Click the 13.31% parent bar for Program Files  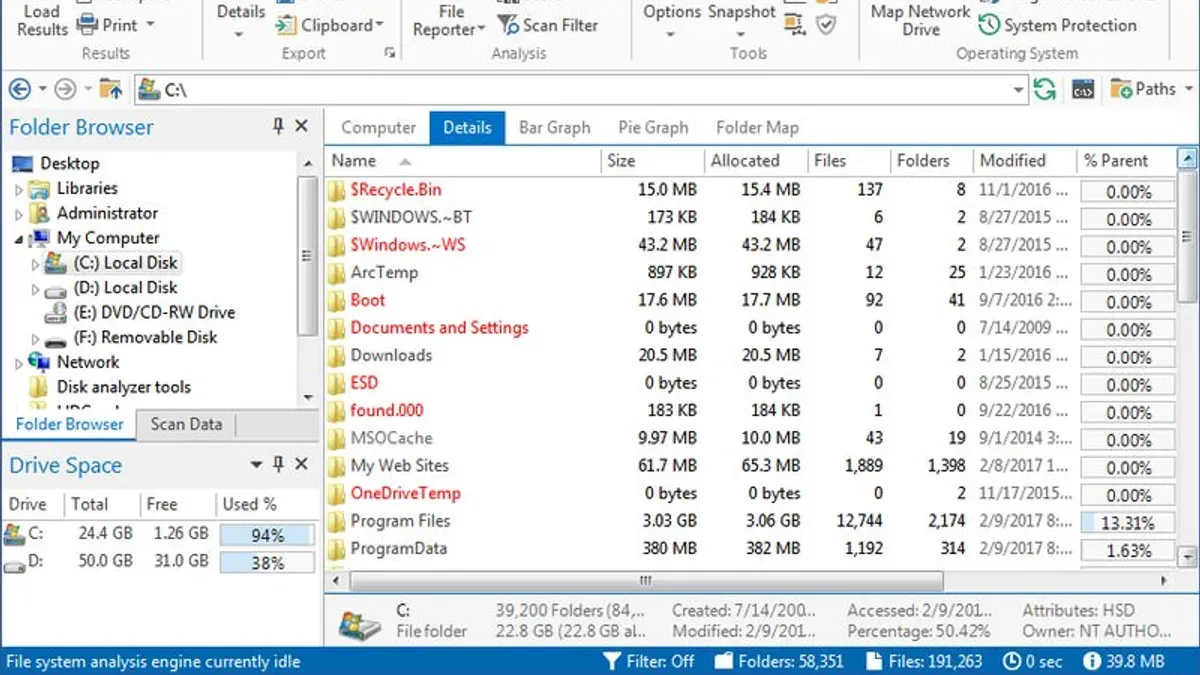[1128, 522]
